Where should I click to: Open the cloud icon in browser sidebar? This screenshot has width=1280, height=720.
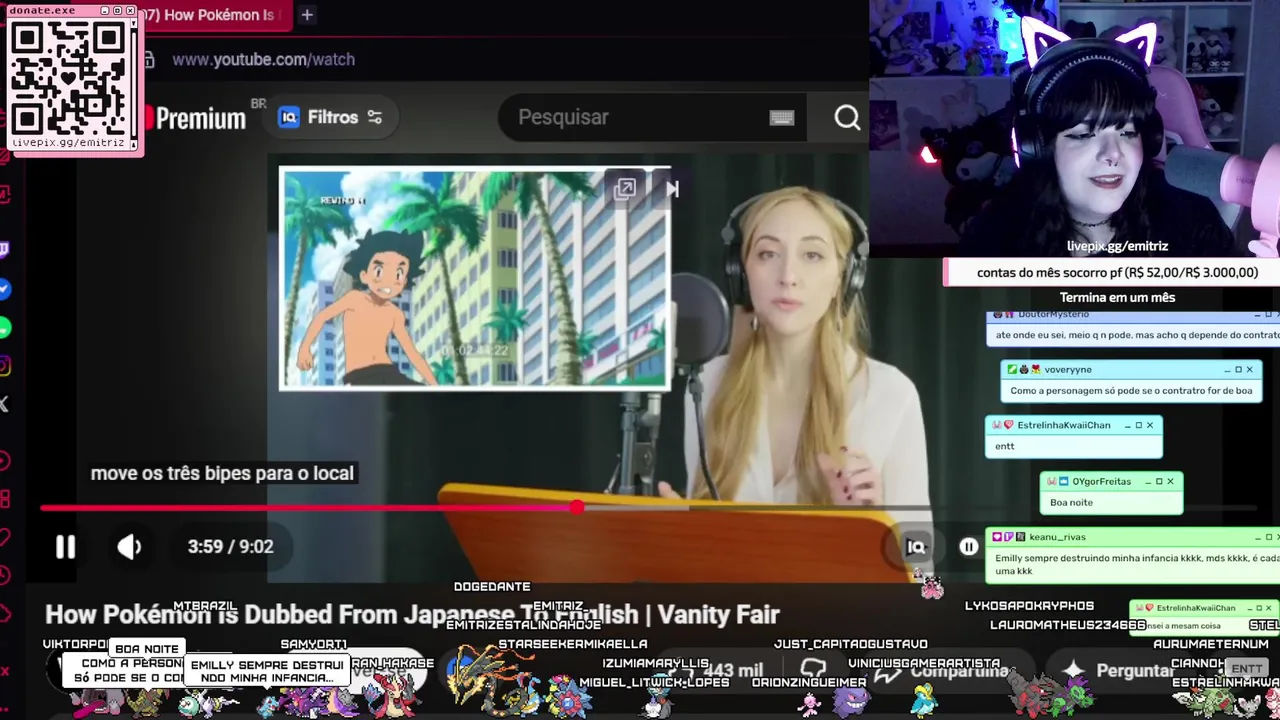tap(5, 613)
